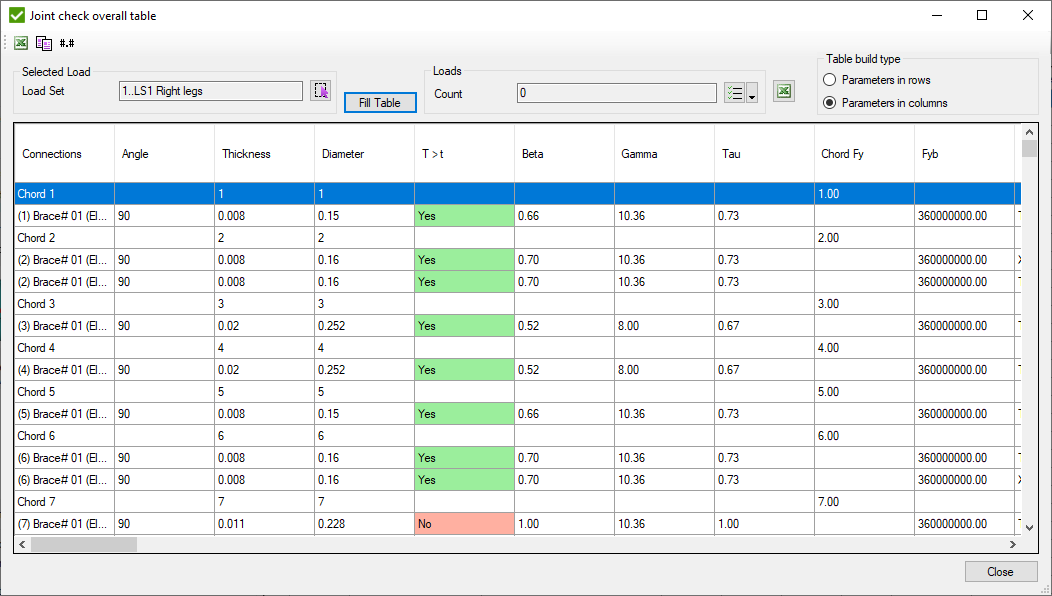
Task: Click the number format #.# icon
Action: point(67,43)
